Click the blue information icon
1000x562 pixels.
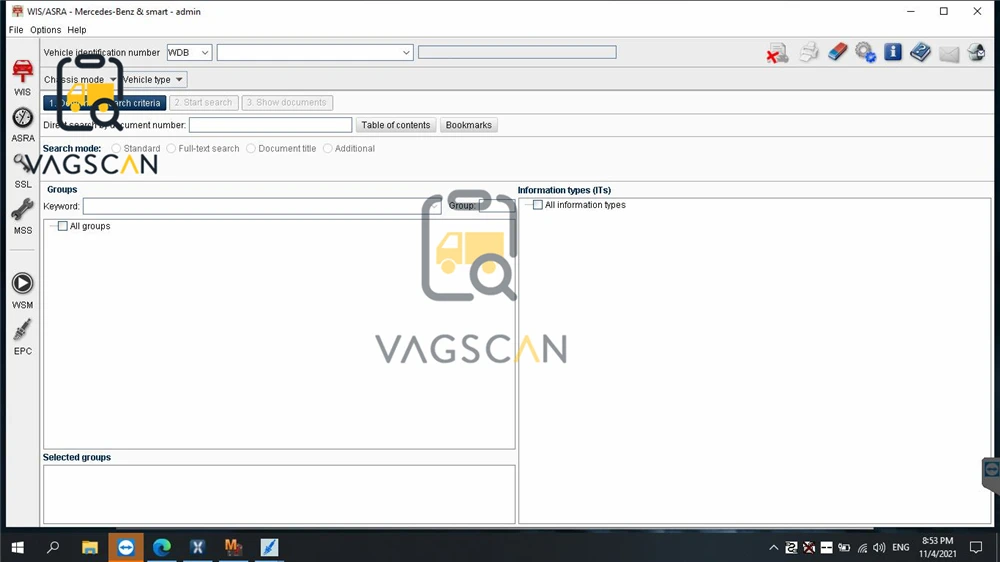tap(893, 52)
